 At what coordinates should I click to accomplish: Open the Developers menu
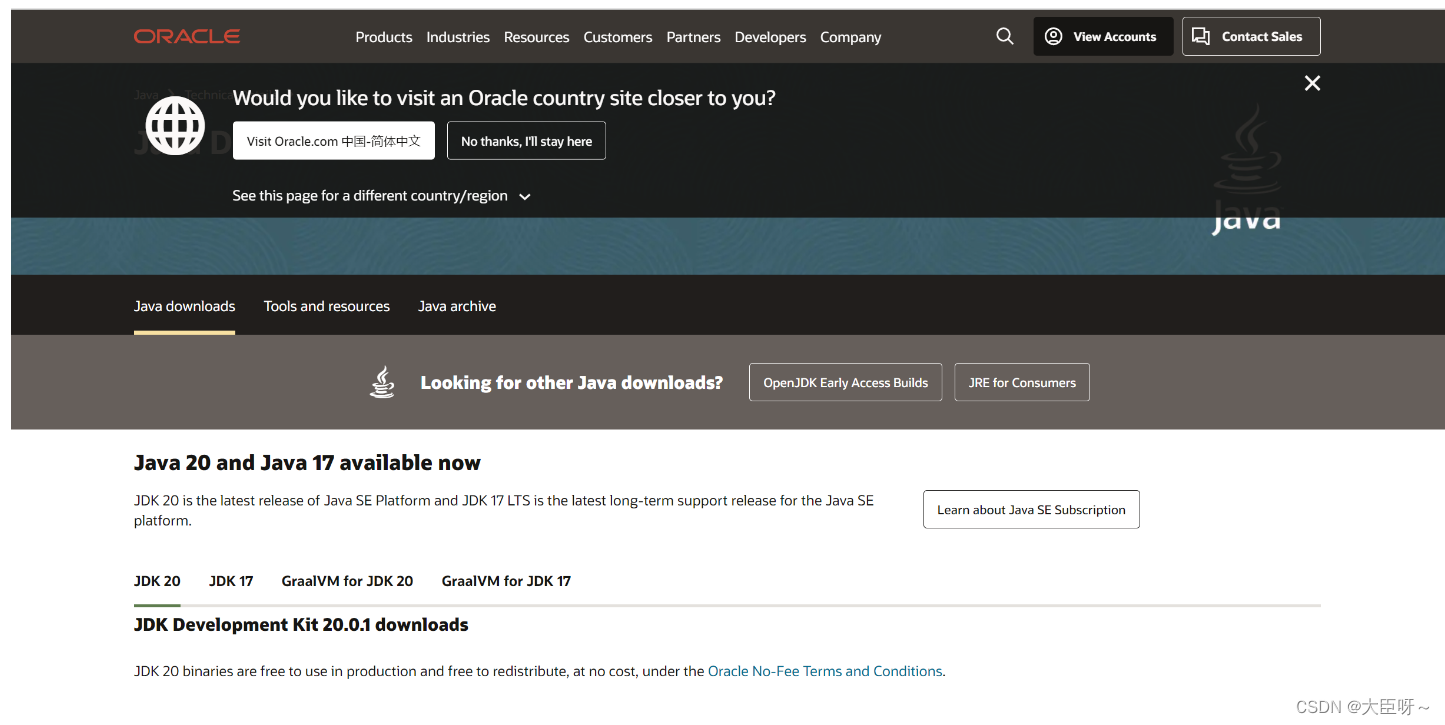[x=770, y=37]
